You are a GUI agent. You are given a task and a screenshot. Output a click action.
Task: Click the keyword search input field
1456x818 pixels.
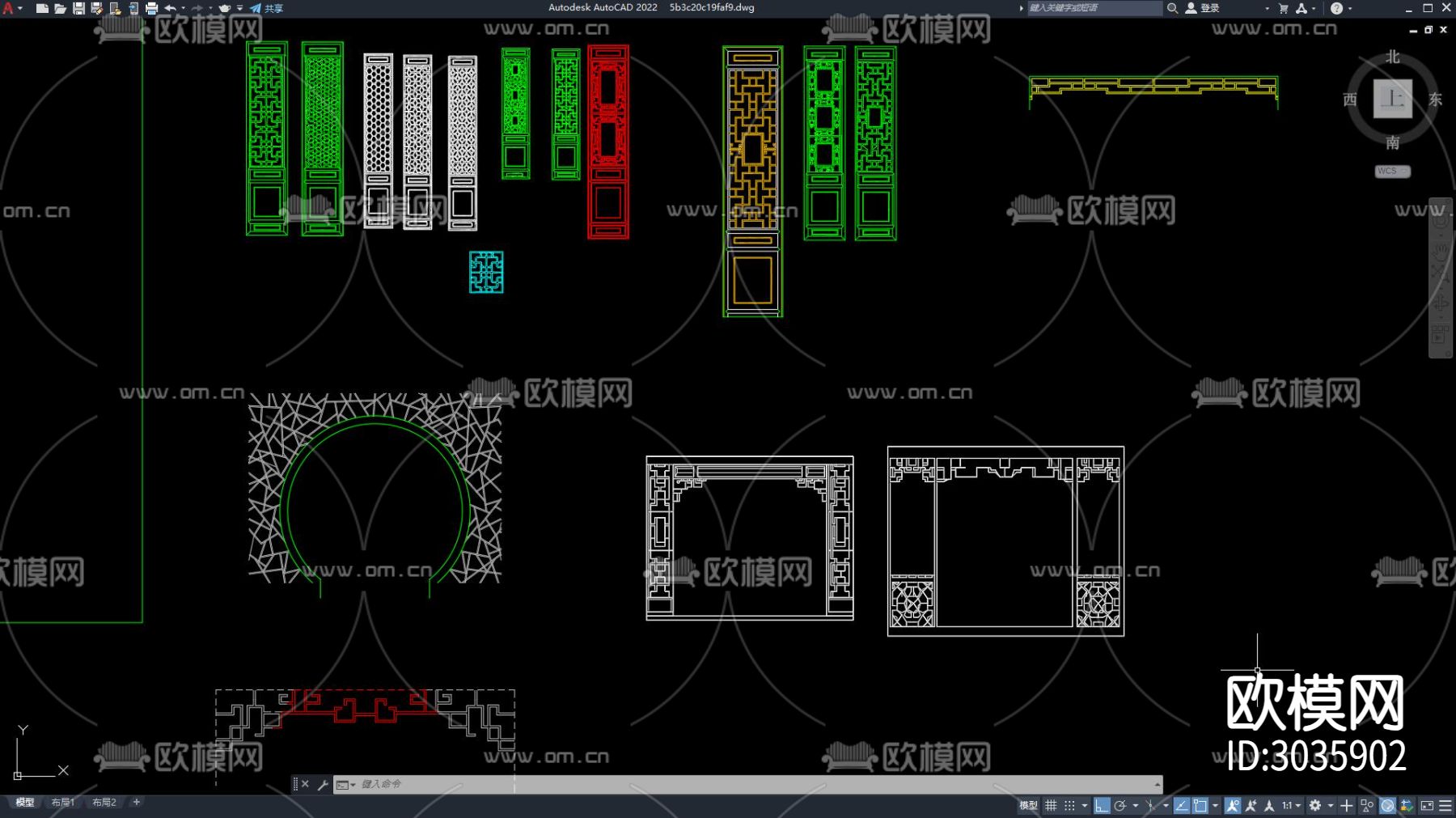1094,8
